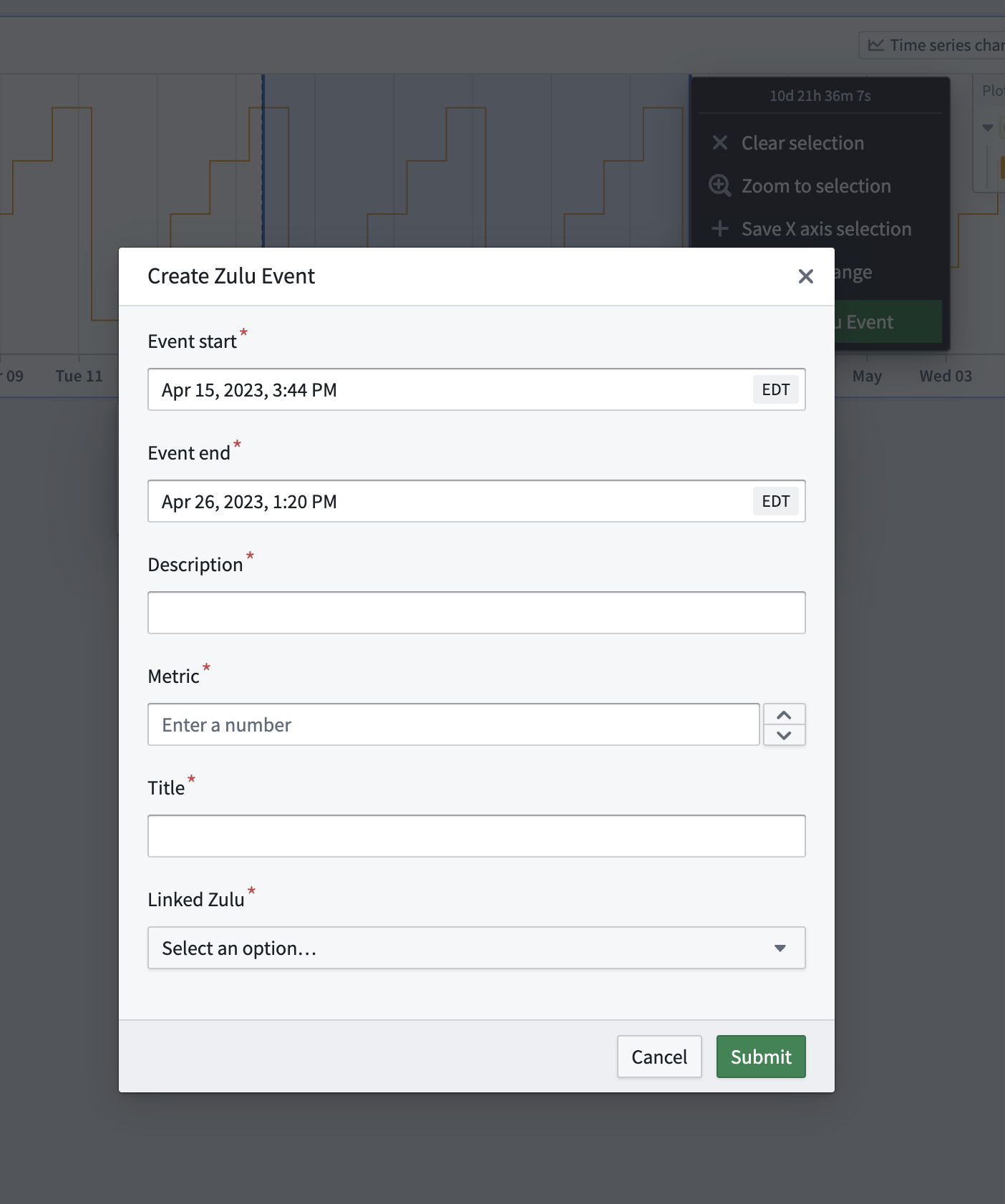The width and height of the screenshot is (1005, 1204).
Task: Focus the Title text field
Action: click(476, 836)
